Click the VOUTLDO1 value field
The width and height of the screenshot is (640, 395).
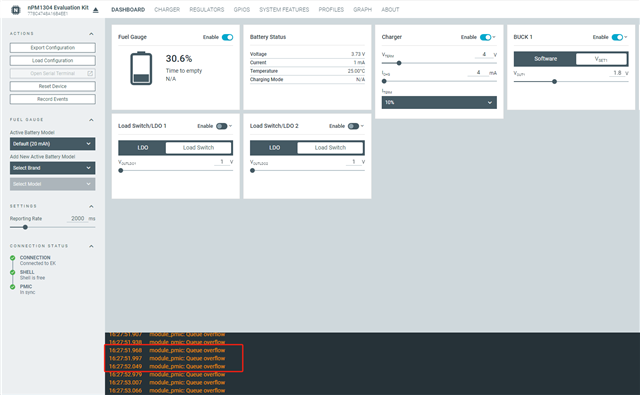pos(222,162)
